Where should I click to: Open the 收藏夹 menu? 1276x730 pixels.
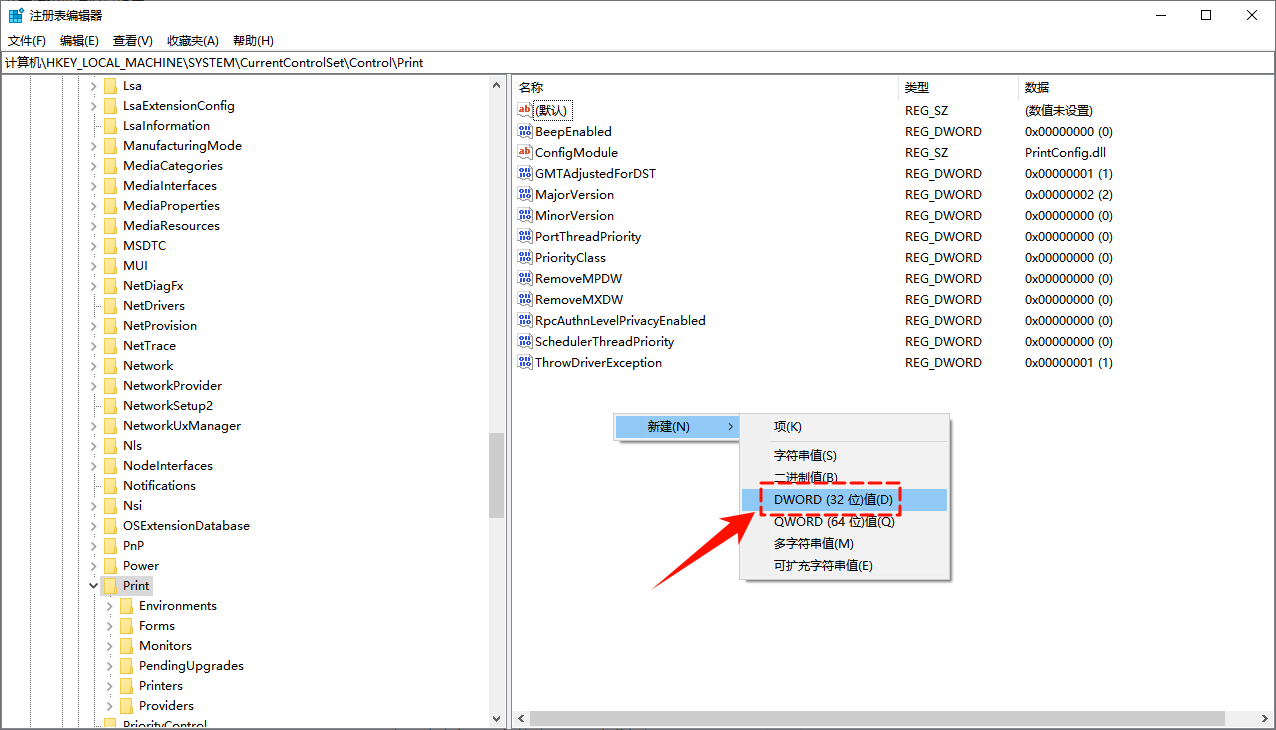[x=192, y=40]
